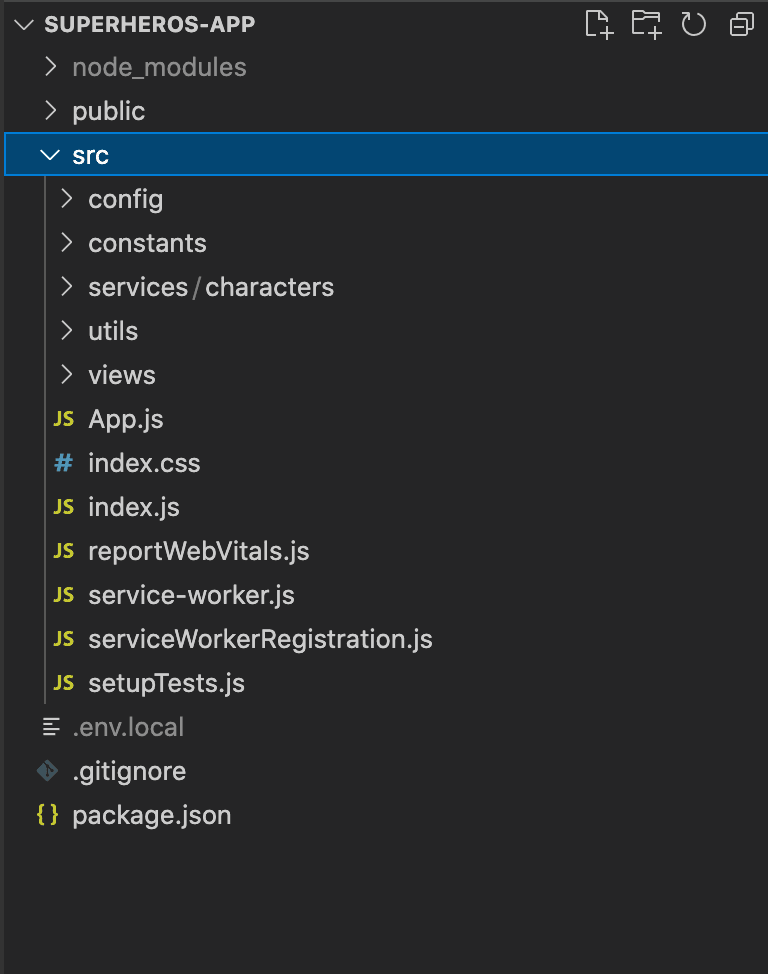Click the New Folder icon
768x974 pixels.
(646, 24)
